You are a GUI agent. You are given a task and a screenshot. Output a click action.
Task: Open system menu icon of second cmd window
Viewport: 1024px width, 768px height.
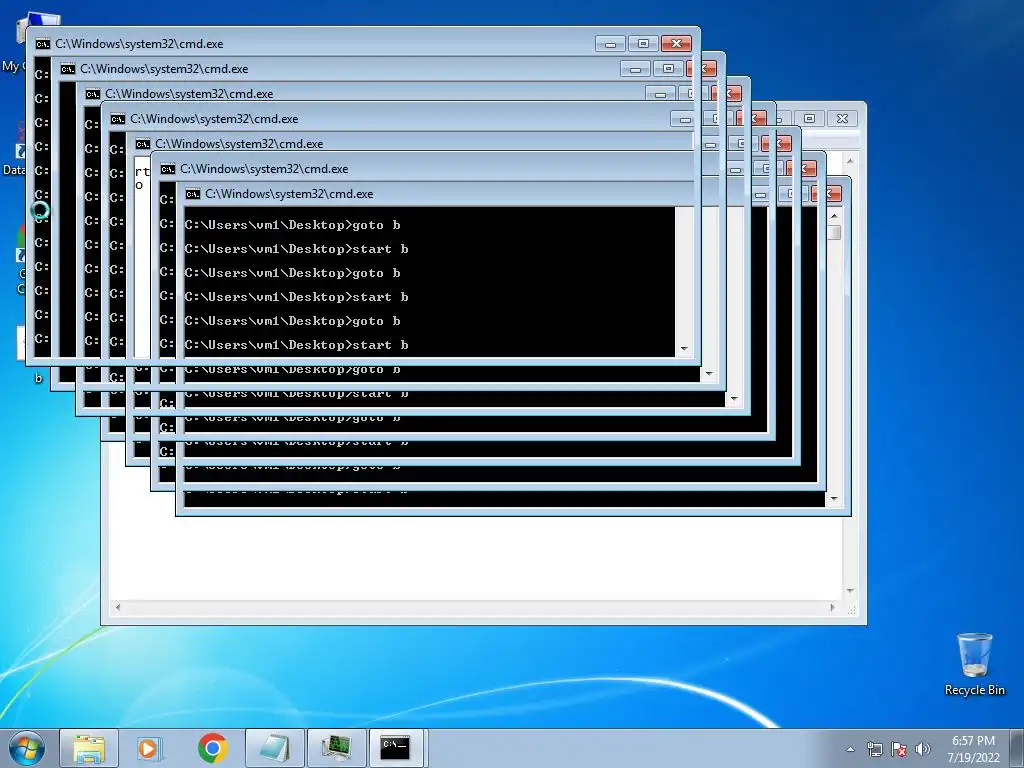click(x=67, y=69)
